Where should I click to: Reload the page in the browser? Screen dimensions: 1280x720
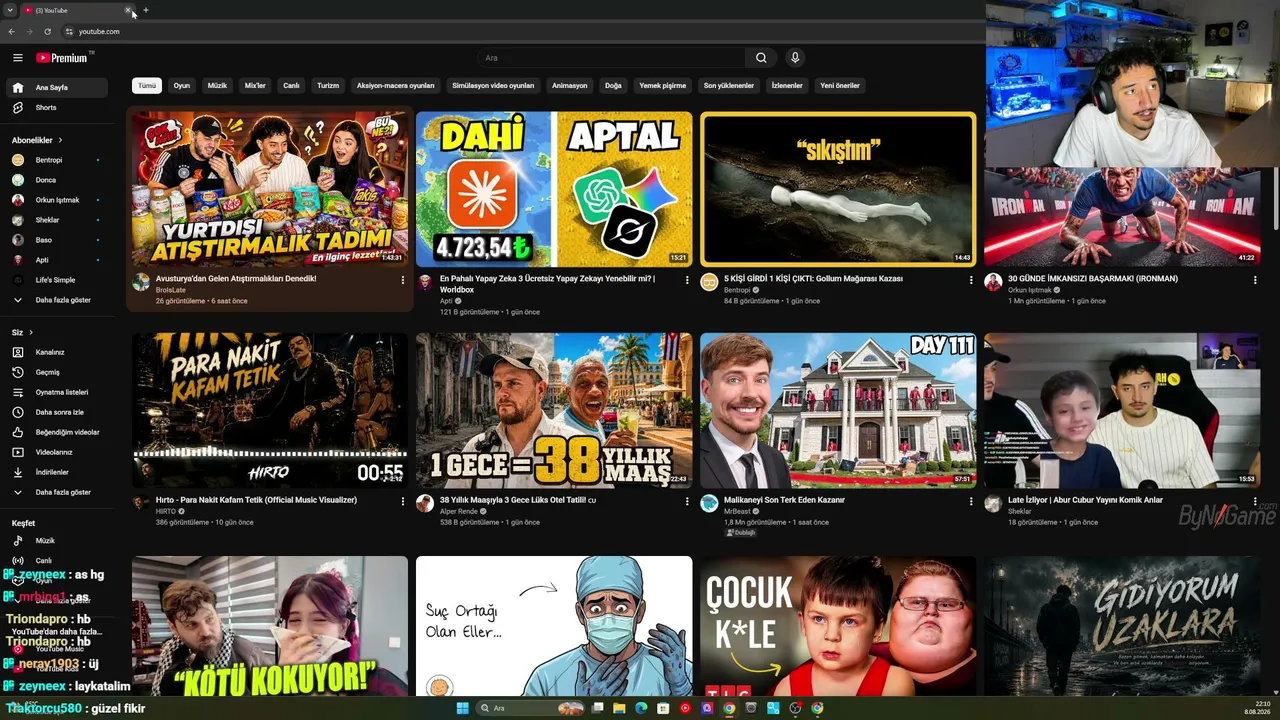[x=48, y=31]
